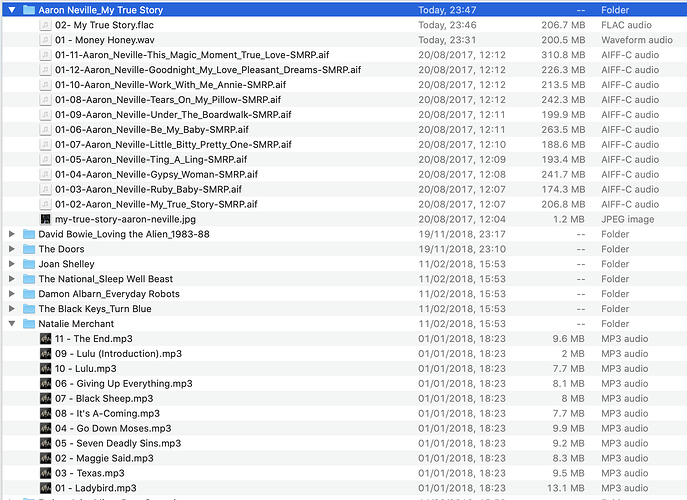687x500 pixels.
Task: Click the Waveform audio kind label
Action: pyautogui.click(x=637, y=40)
